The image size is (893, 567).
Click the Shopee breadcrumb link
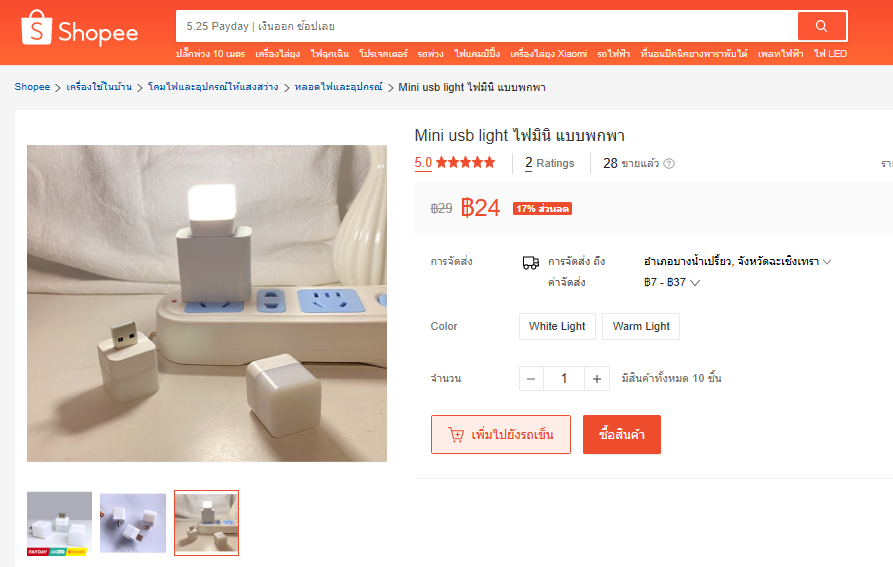pos(32,87)
